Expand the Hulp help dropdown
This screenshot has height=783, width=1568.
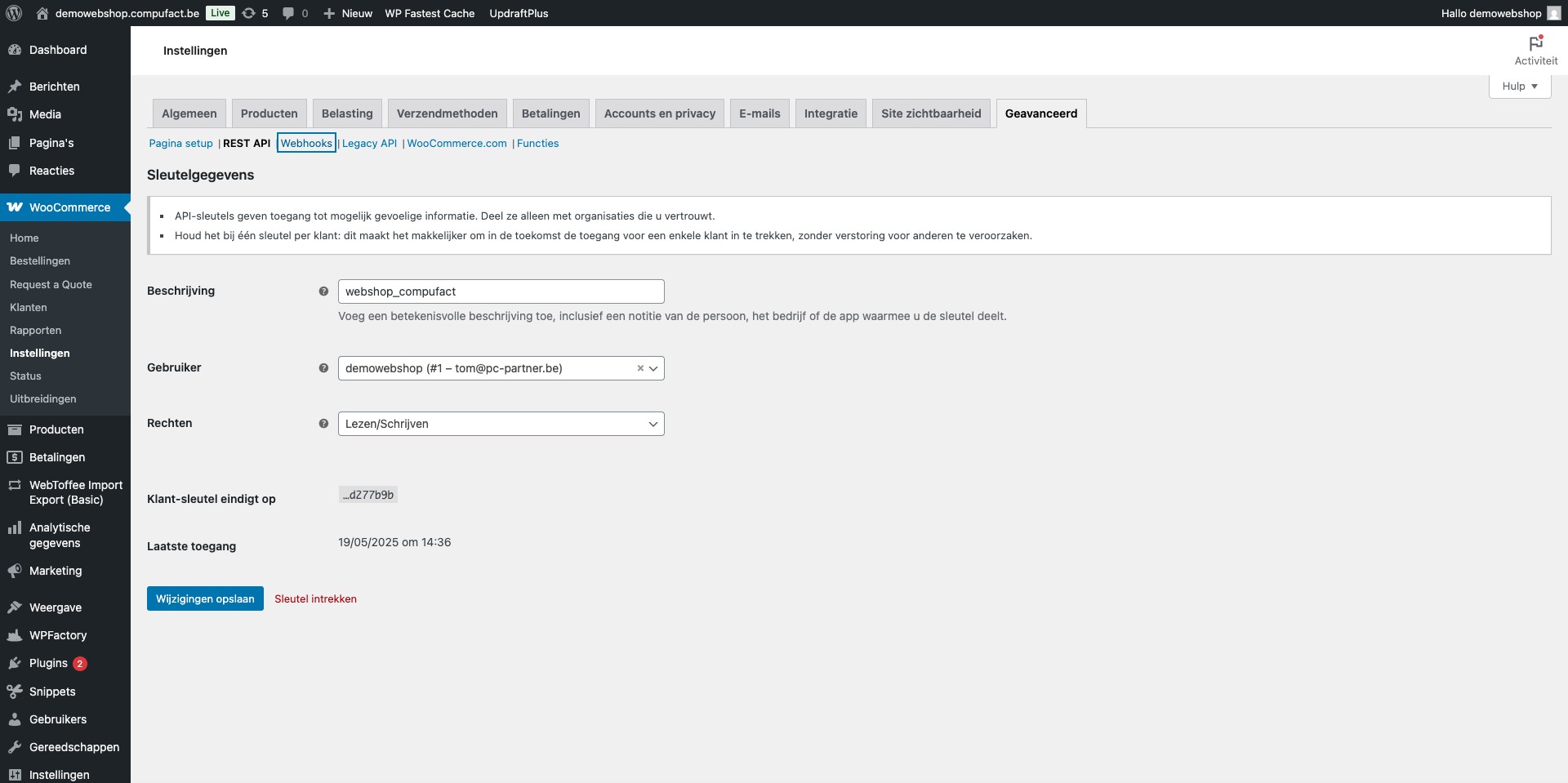(x=1520, y=87)
